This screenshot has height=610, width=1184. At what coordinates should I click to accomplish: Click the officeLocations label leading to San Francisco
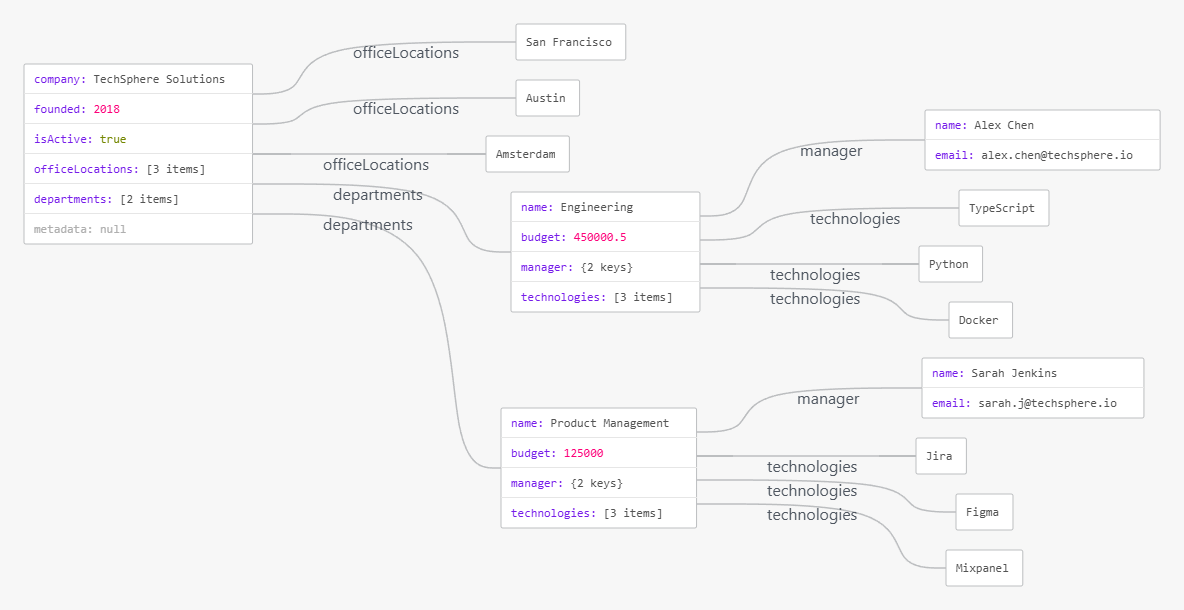pos(406,53)
